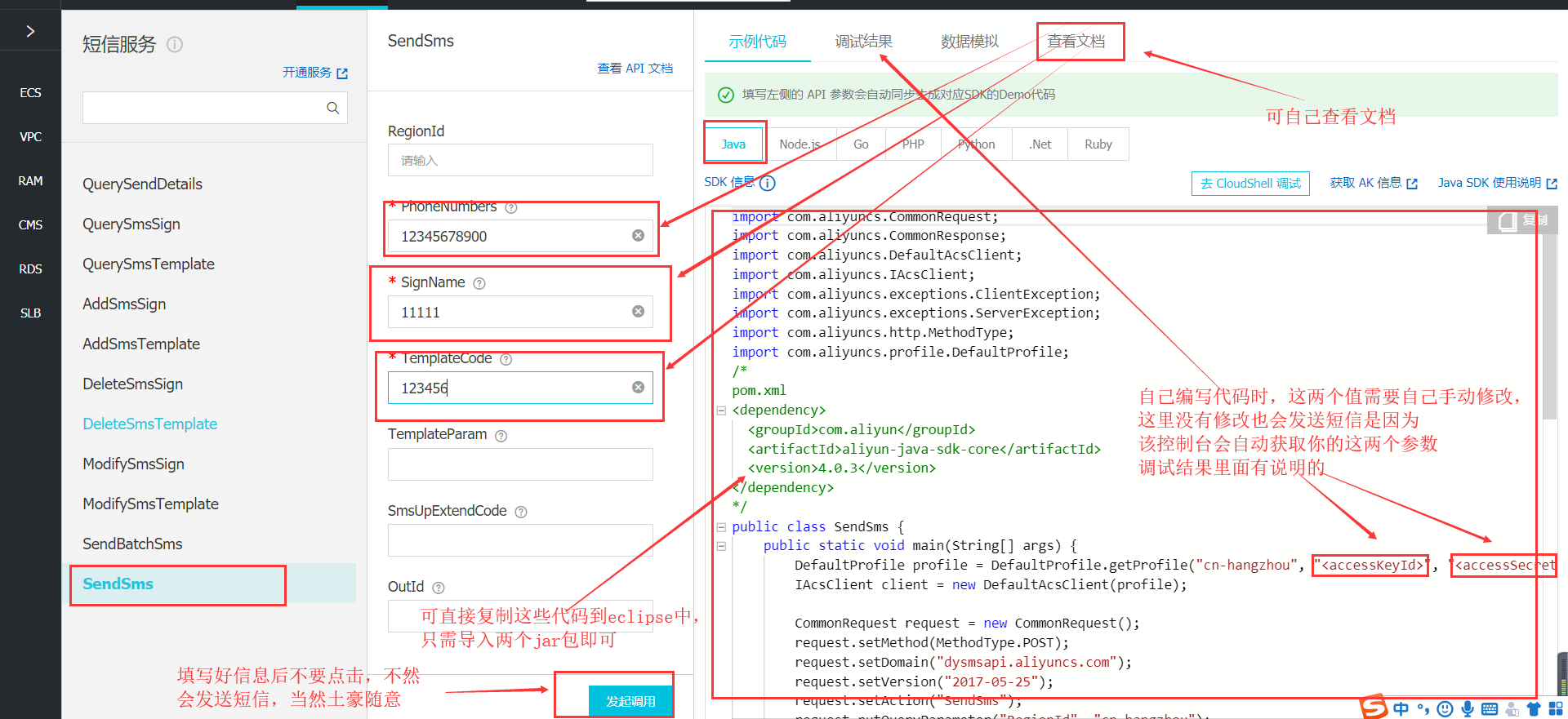
Task: Click the Sogou input method S logo
Action: (x=1374, y=707)
